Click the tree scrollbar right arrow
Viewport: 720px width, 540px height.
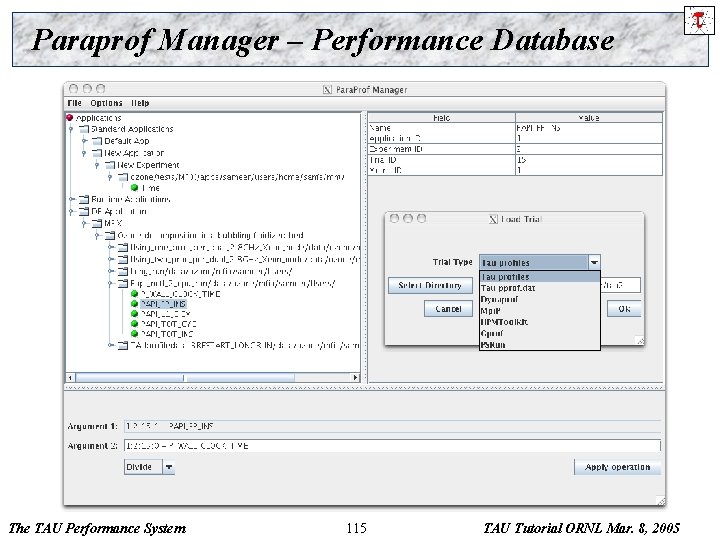[355, 377]
